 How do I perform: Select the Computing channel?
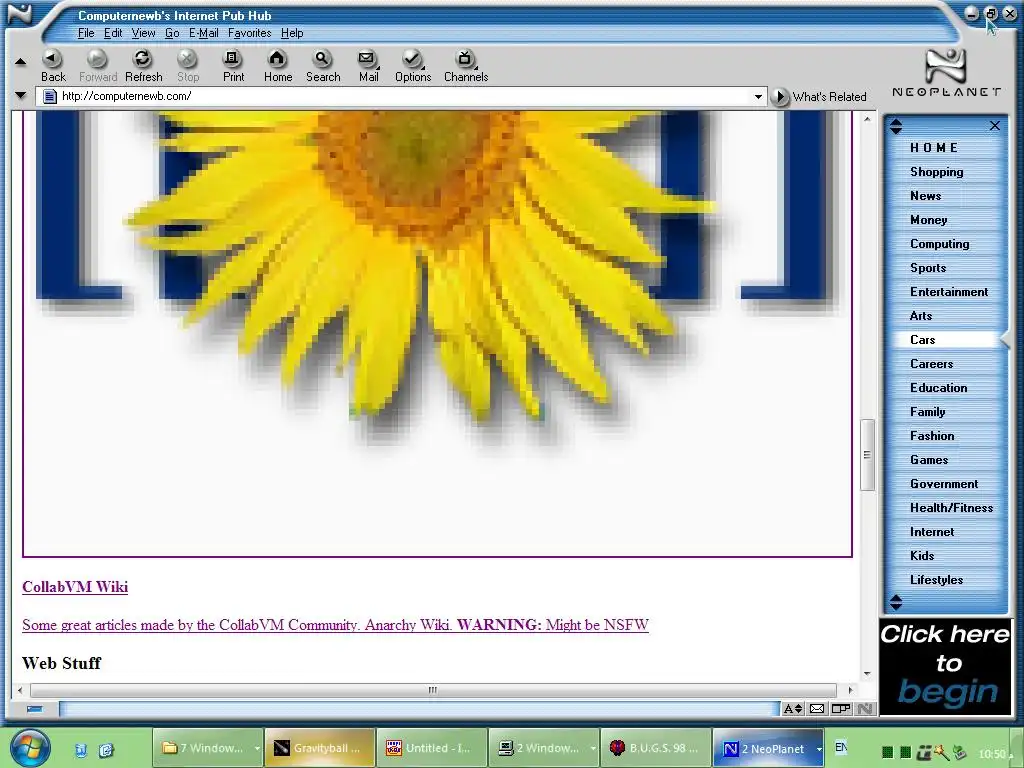coord(939,244)
